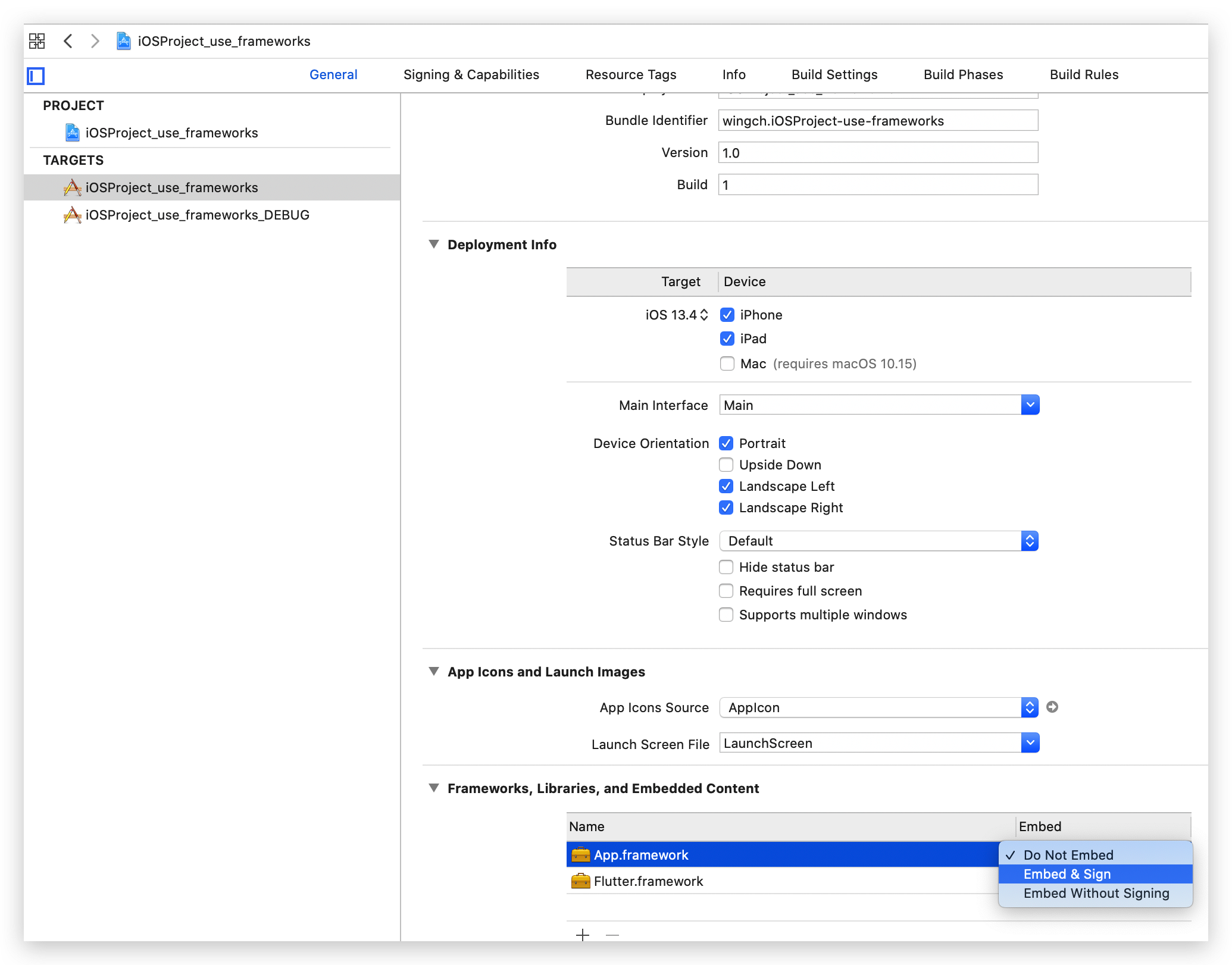The height and width of the screenshot is (965, 1232).
Task: Select the App.framework row
Action: click(x=783, y=855)
